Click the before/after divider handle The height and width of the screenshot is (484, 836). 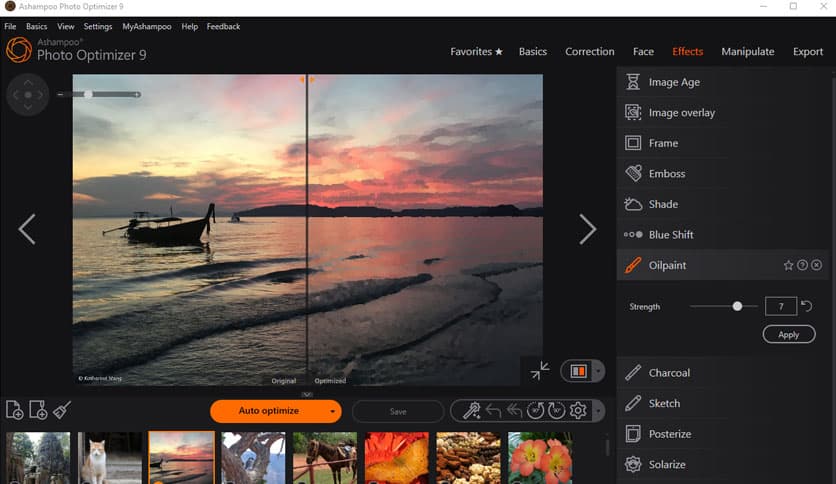(x=307, y=79)
